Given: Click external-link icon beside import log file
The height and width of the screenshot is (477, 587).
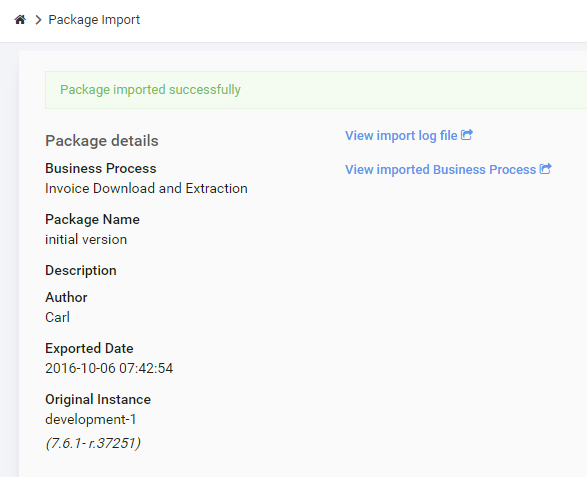Looking at the screenshot, I should click(x=467, y=134).
